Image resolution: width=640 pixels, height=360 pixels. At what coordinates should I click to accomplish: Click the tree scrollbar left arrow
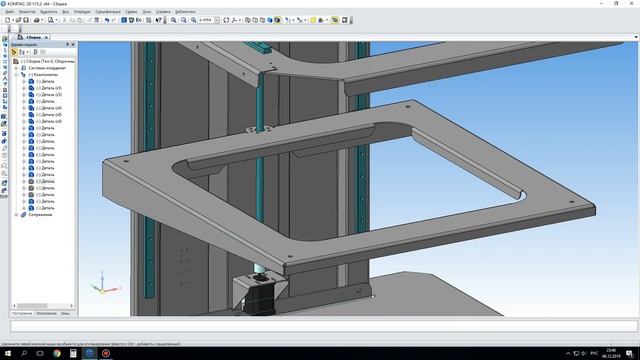click(14, 306)
